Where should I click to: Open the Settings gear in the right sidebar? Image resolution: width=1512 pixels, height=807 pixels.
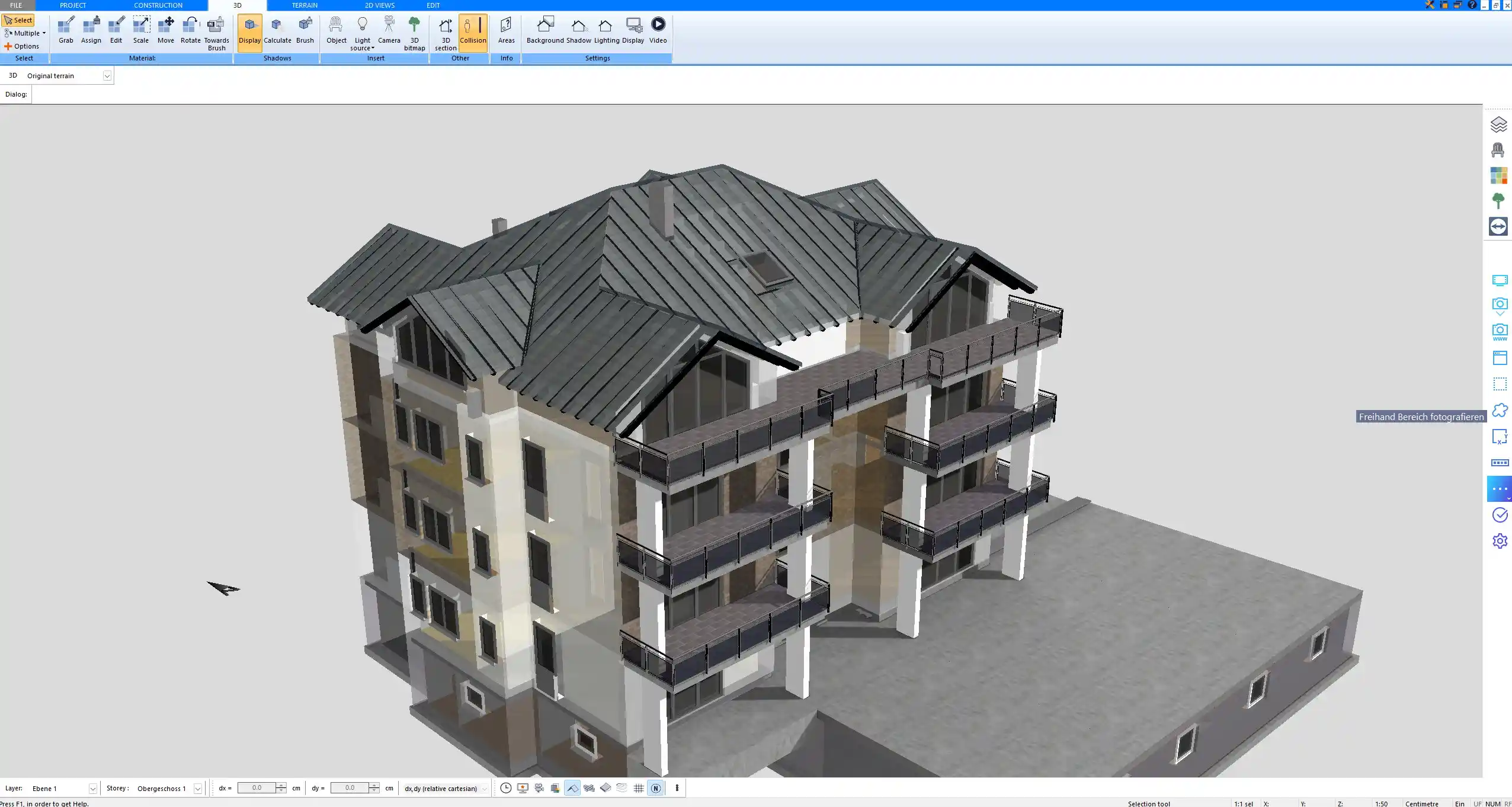(1500, 540)
